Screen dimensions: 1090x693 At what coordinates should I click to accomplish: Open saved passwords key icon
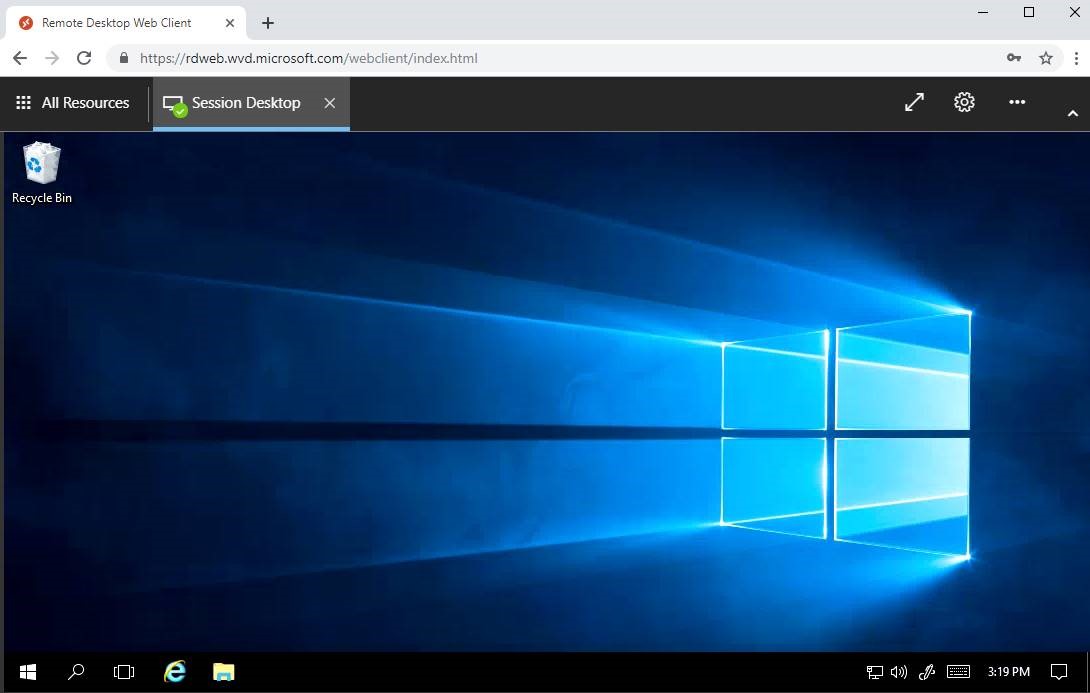click(x=1014, y=58)
